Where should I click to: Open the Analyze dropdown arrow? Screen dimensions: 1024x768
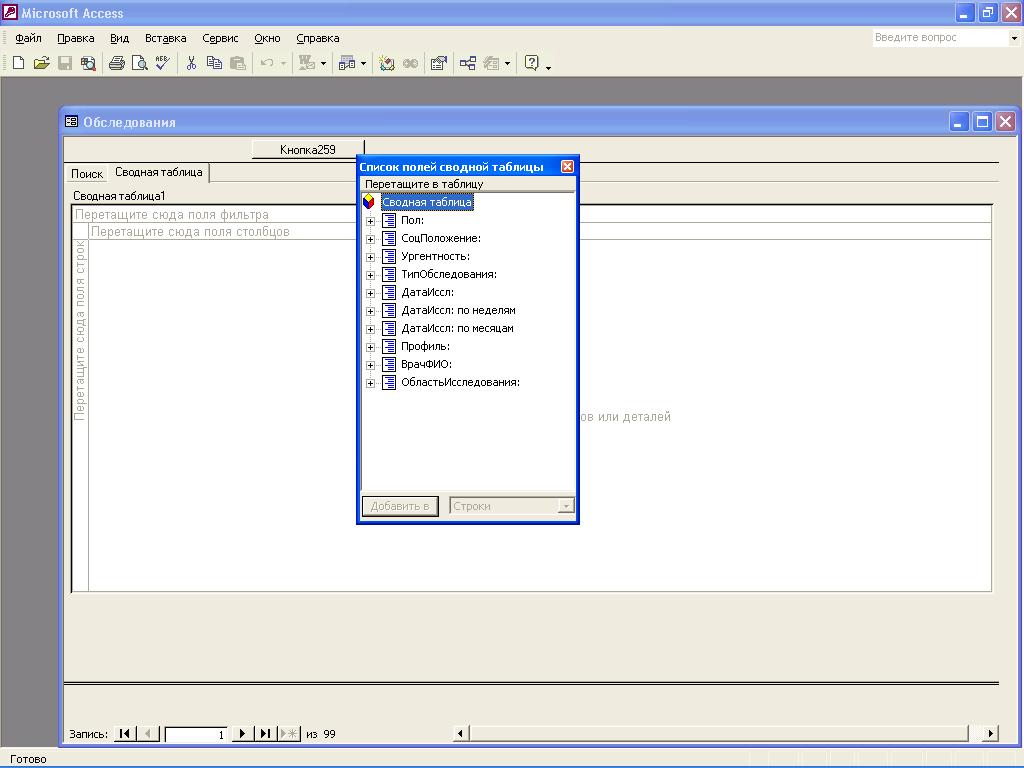tap(364, 63)
